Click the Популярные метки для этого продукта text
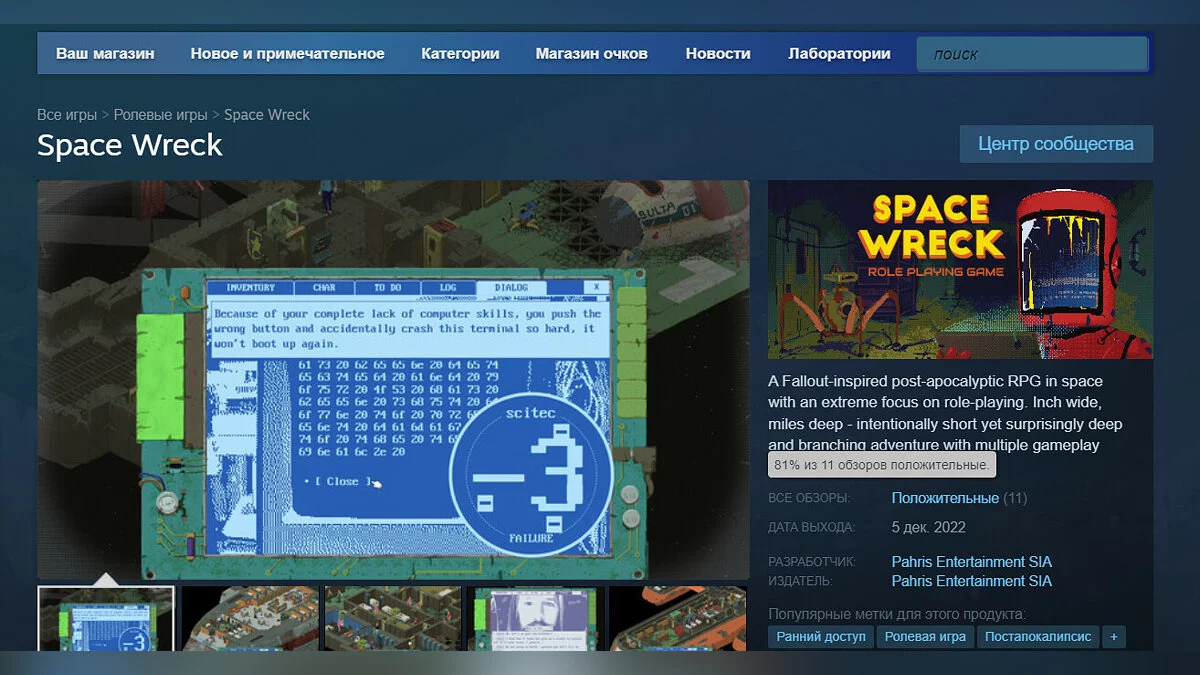 (x=897, y=614)
